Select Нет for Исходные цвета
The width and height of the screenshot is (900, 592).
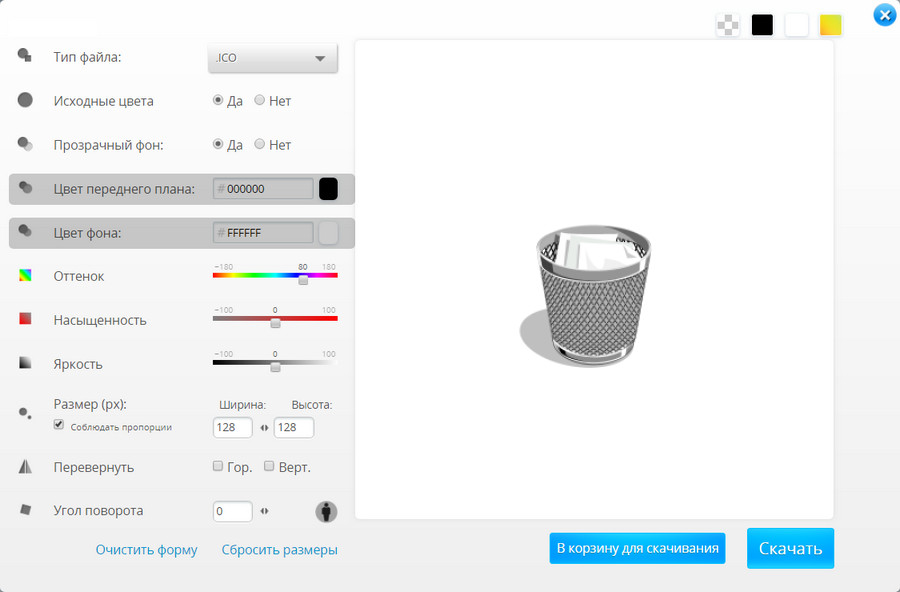tap(259, 100)
